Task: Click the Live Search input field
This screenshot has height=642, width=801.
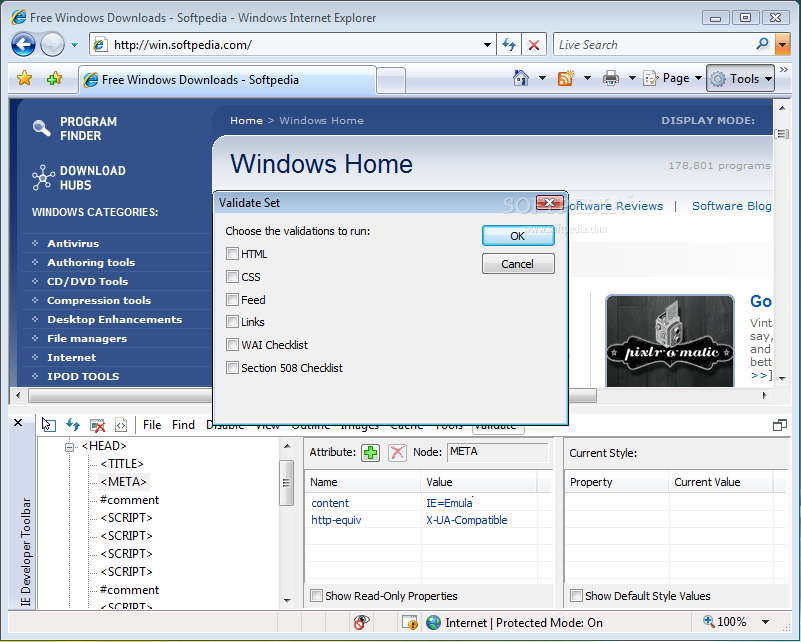Action: pos(654,45)
